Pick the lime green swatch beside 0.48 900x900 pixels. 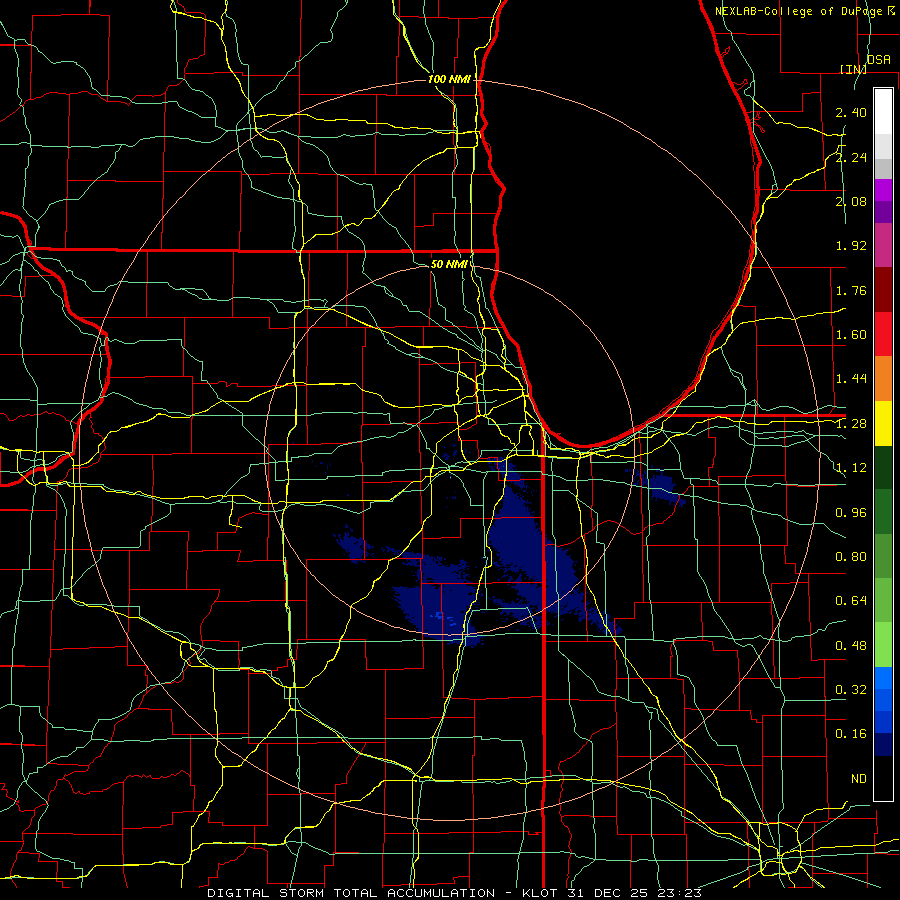pos(883,645)
